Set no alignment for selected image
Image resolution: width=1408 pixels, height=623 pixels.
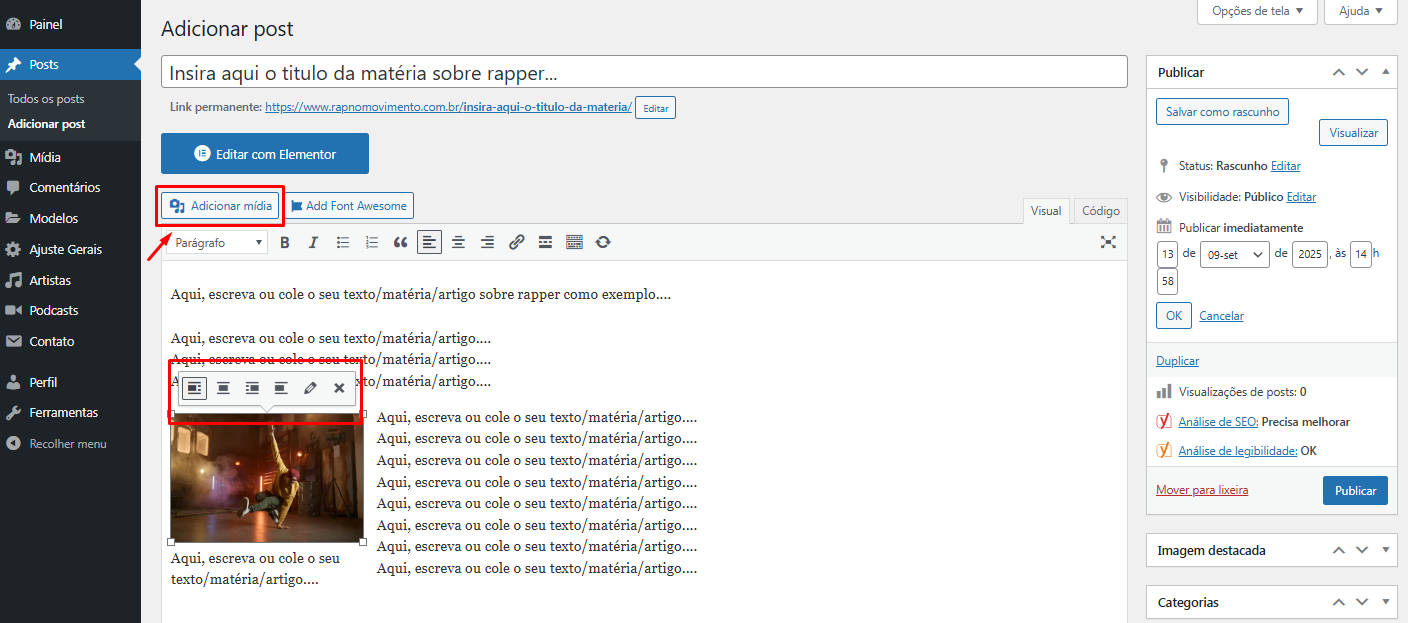(x=281, y=388)
